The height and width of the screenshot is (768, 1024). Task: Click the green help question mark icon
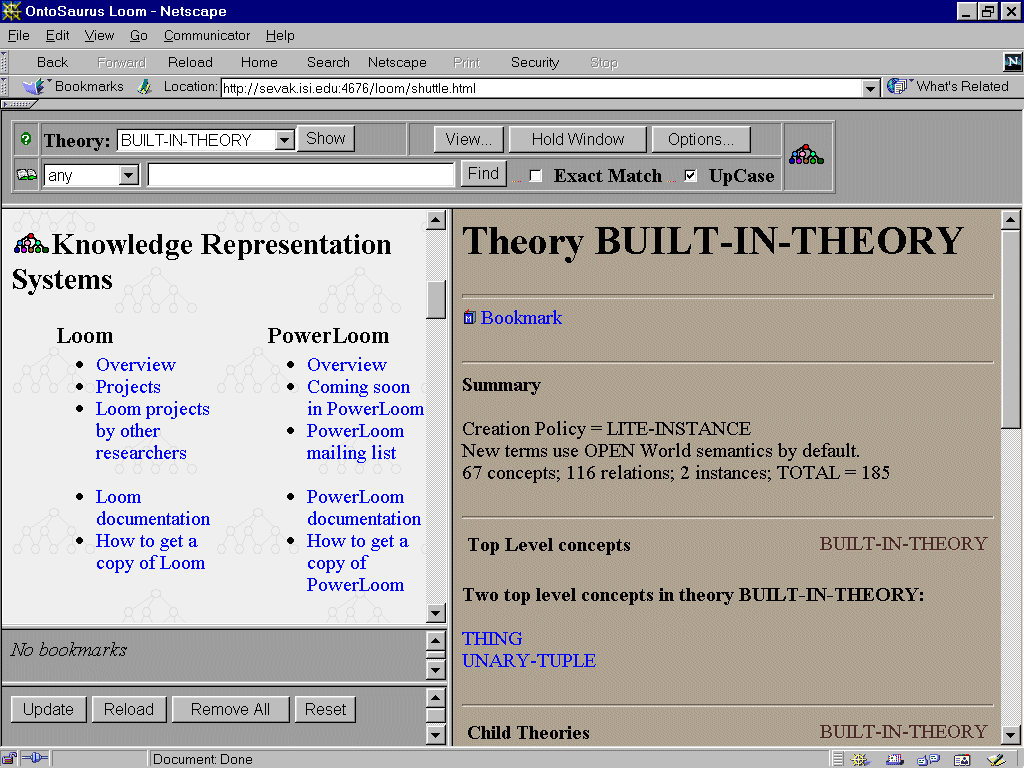pyautogui.click(x=26, y=140)
